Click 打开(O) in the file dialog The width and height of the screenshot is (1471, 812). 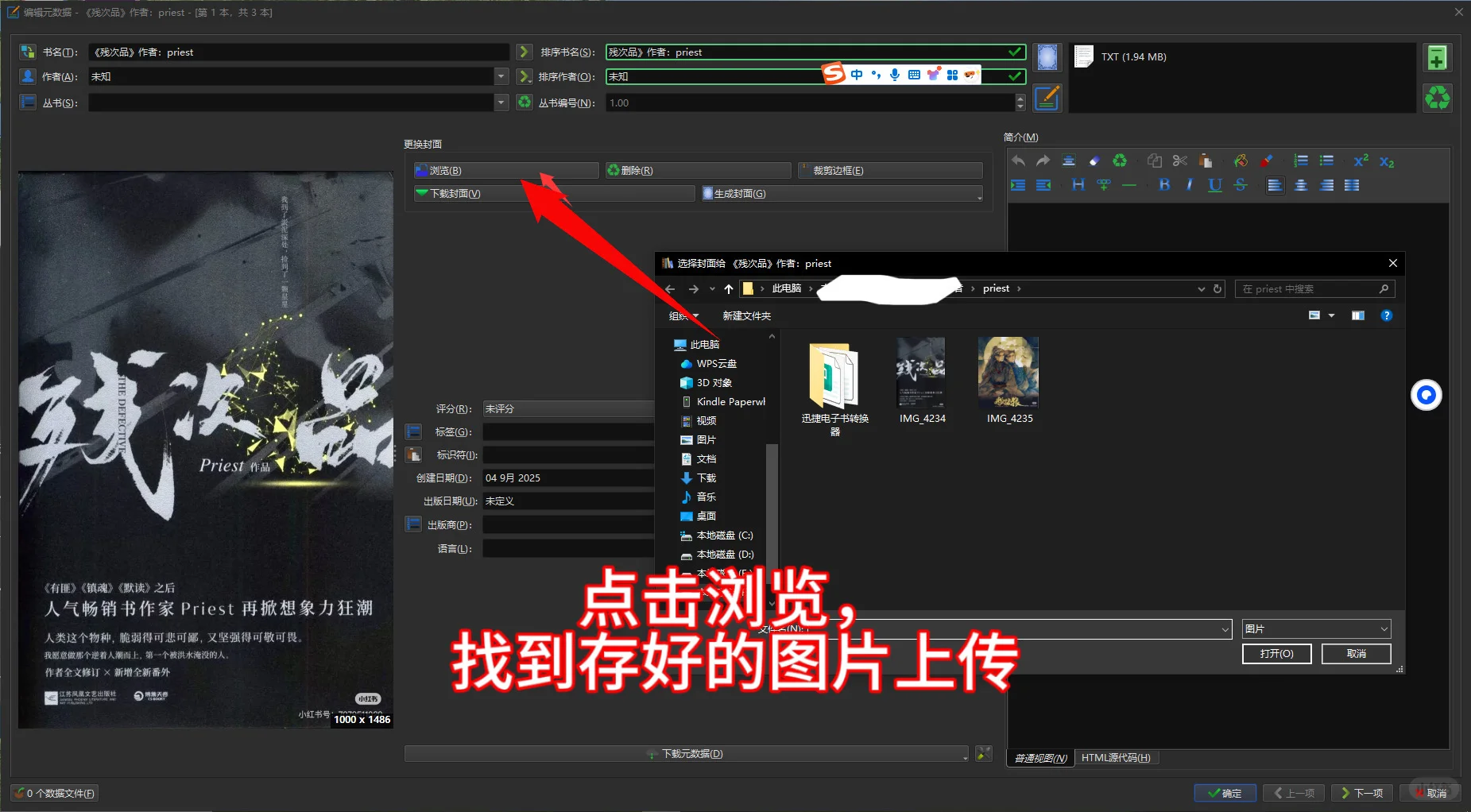pos(1276,654)
